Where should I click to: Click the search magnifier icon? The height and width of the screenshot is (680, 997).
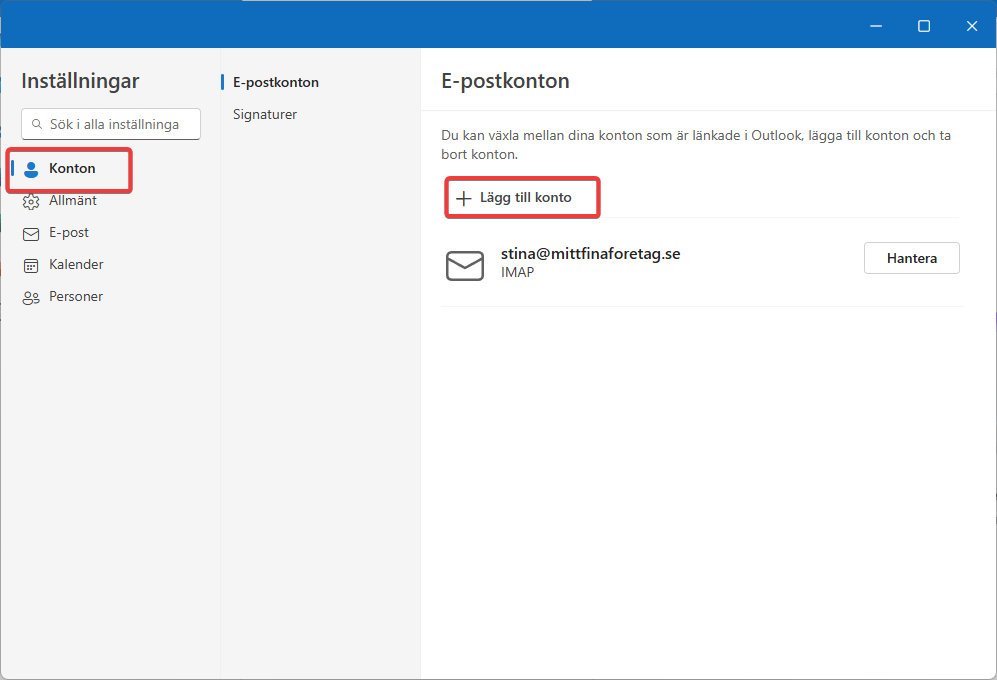pos(37,124)
